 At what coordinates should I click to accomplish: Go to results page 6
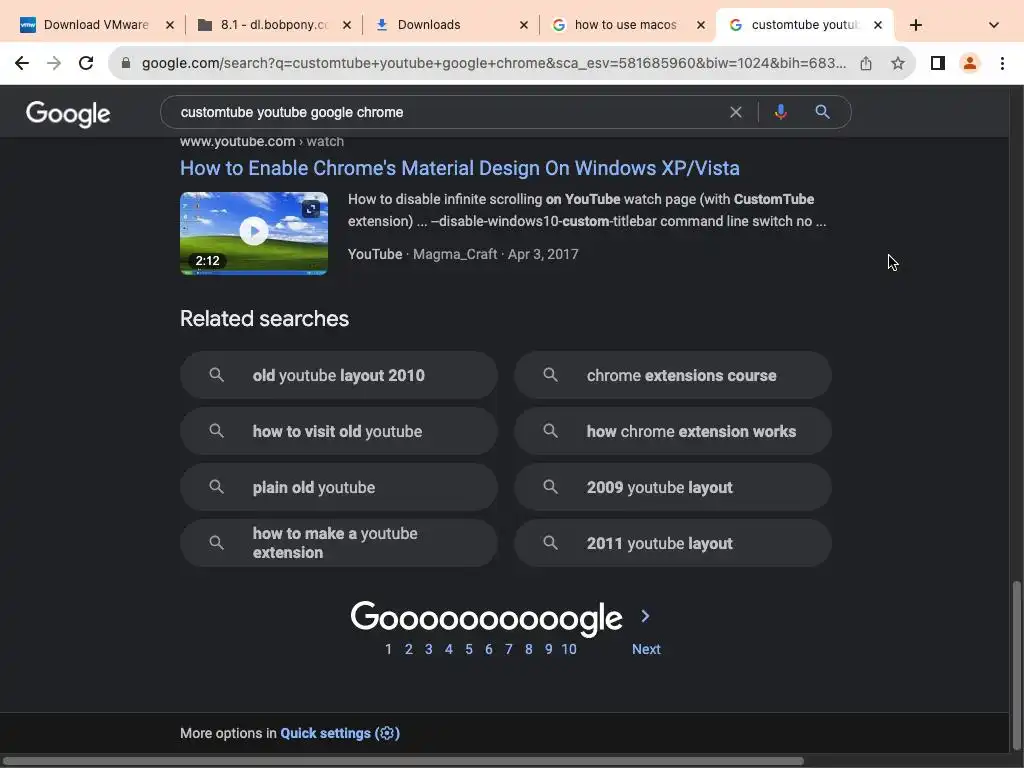click(x=488, y=649)
